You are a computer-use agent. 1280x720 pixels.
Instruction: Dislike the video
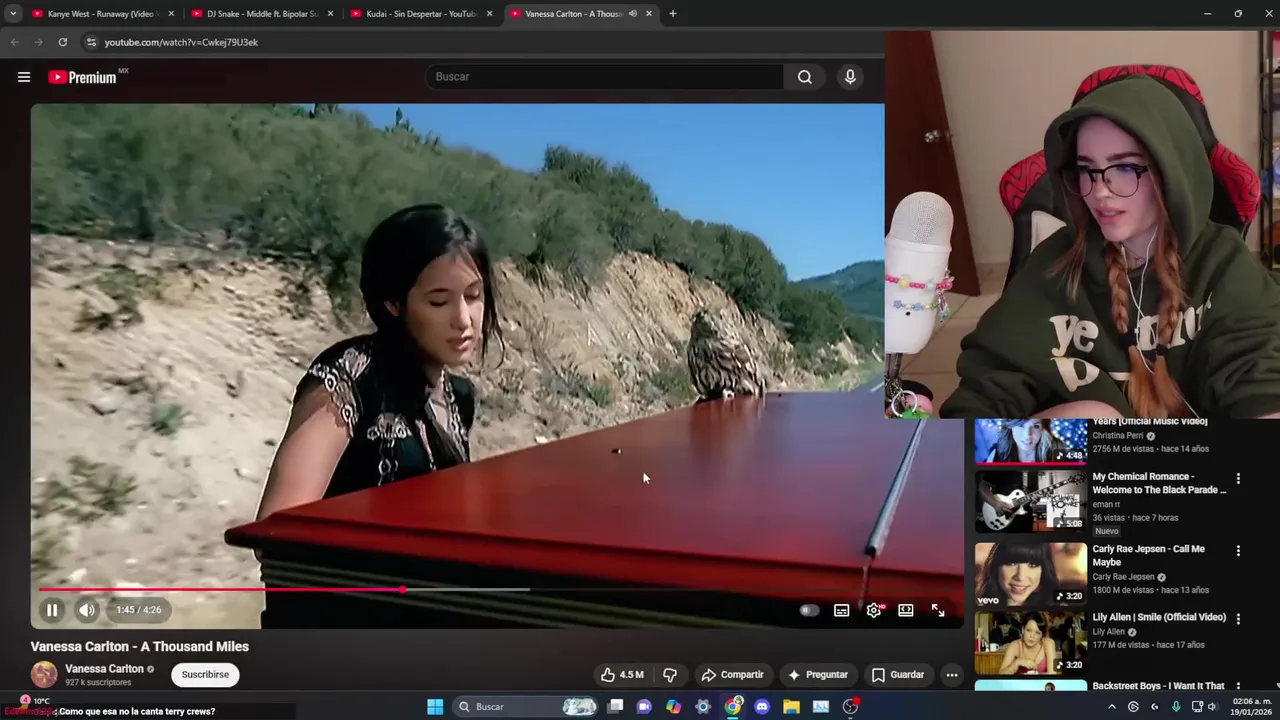coord(670,675)
